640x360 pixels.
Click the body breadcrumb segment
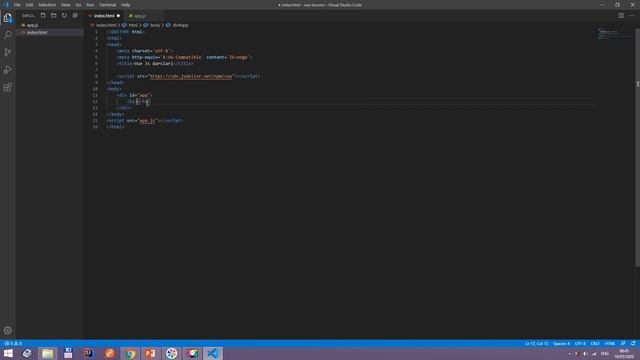[x=155, y=25]
